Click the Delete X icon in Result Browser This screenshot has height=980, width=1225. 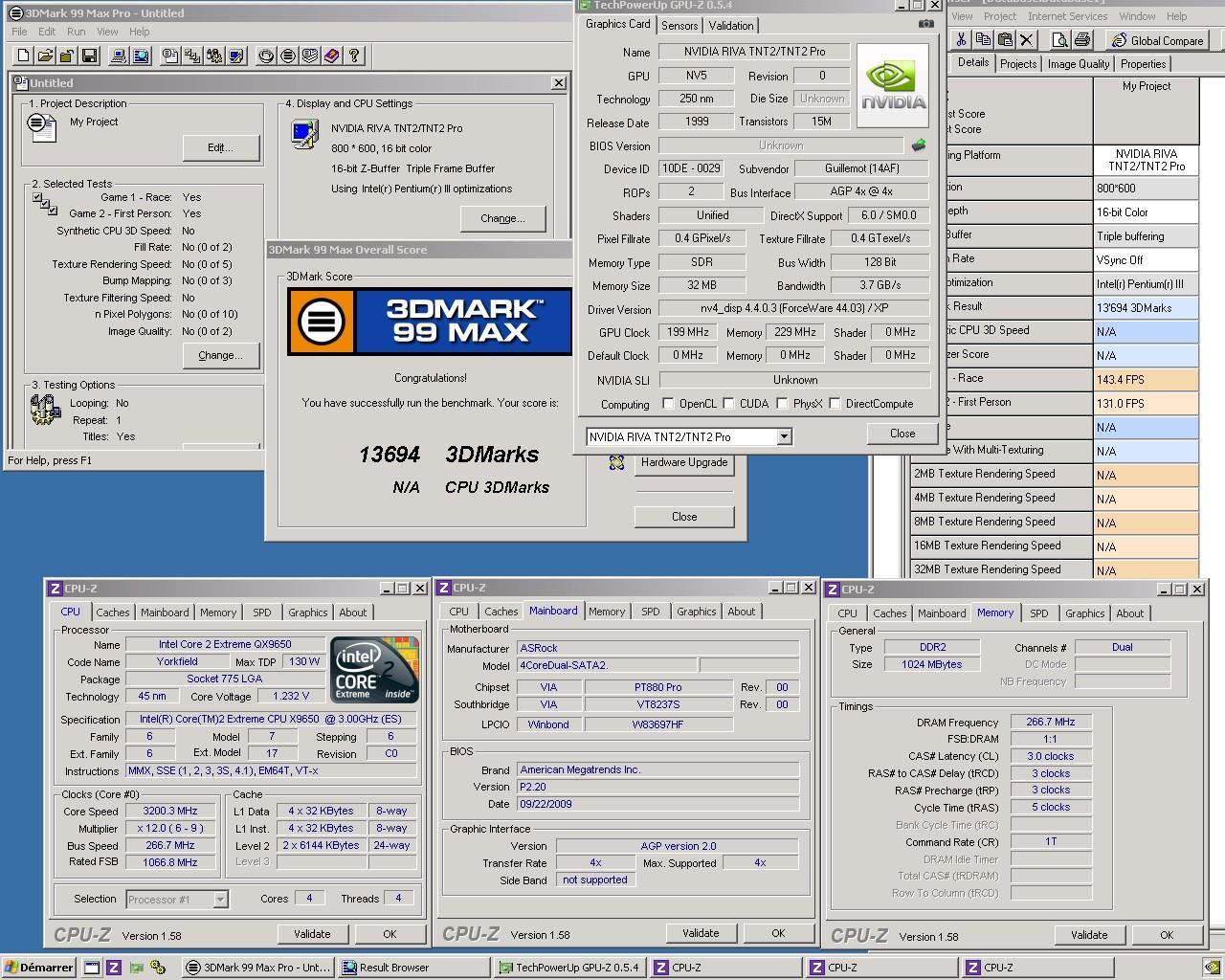(x=1027, y=39)
